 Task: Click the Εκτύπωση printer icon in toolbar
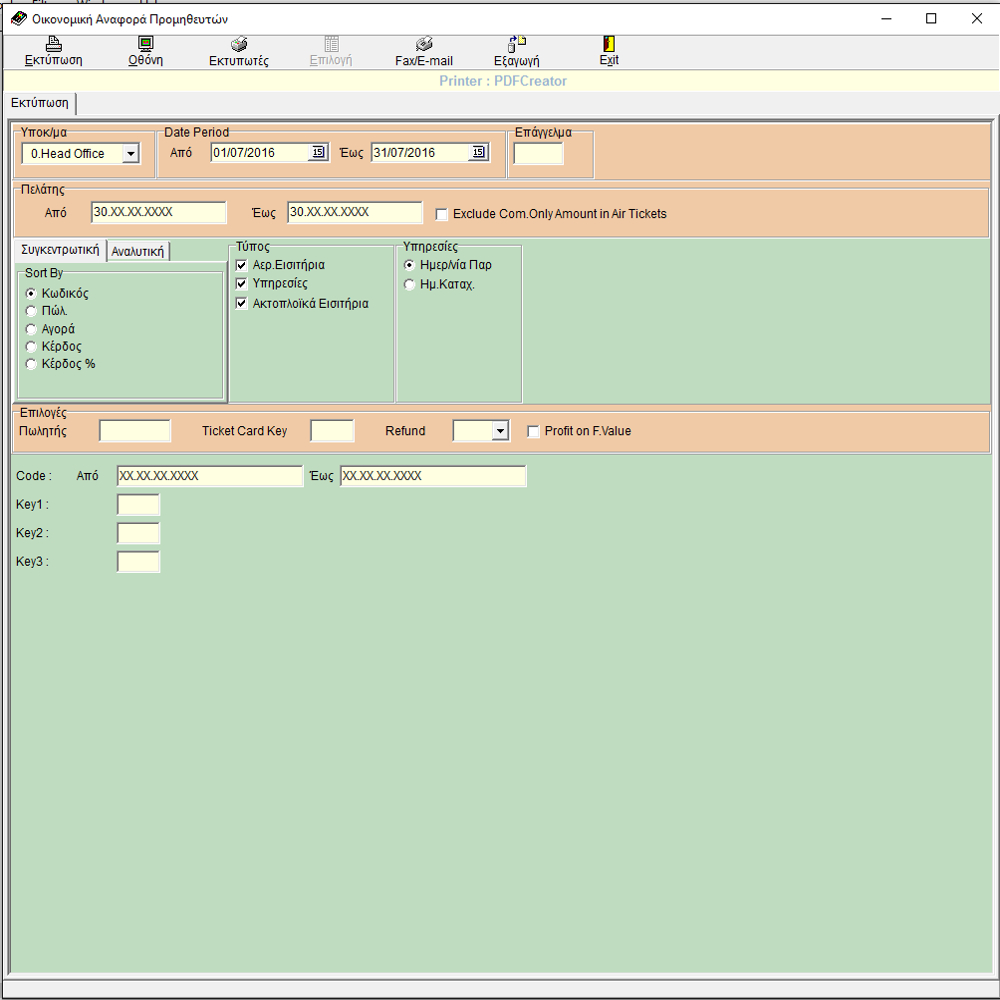(x=54, y=44)
